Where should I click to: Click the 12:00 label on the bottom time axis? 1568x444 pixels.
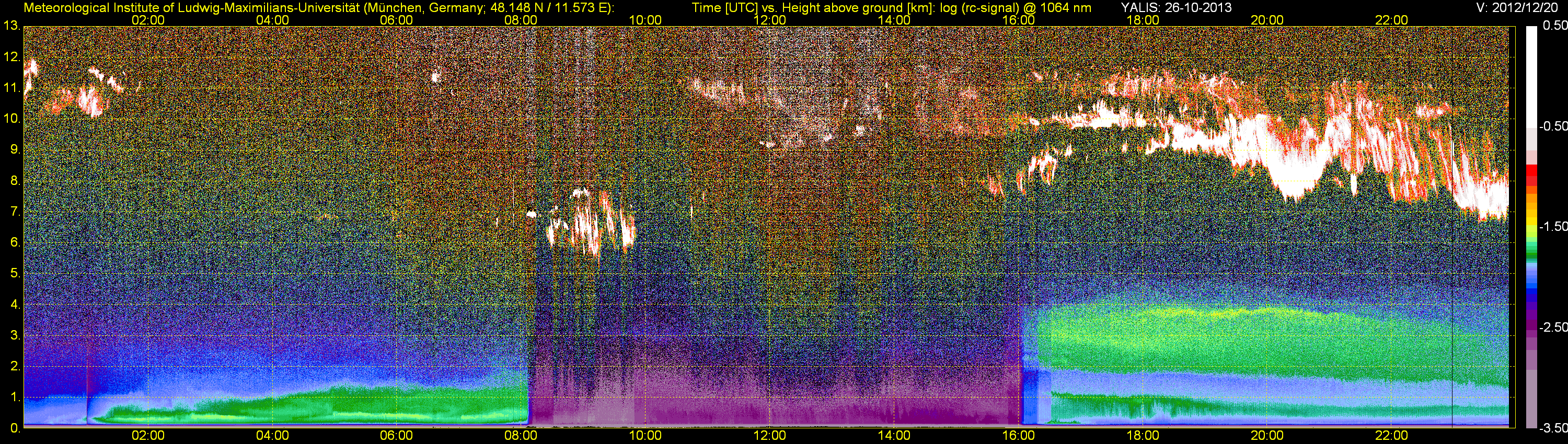pyautogui.click(x=769, y=436)
